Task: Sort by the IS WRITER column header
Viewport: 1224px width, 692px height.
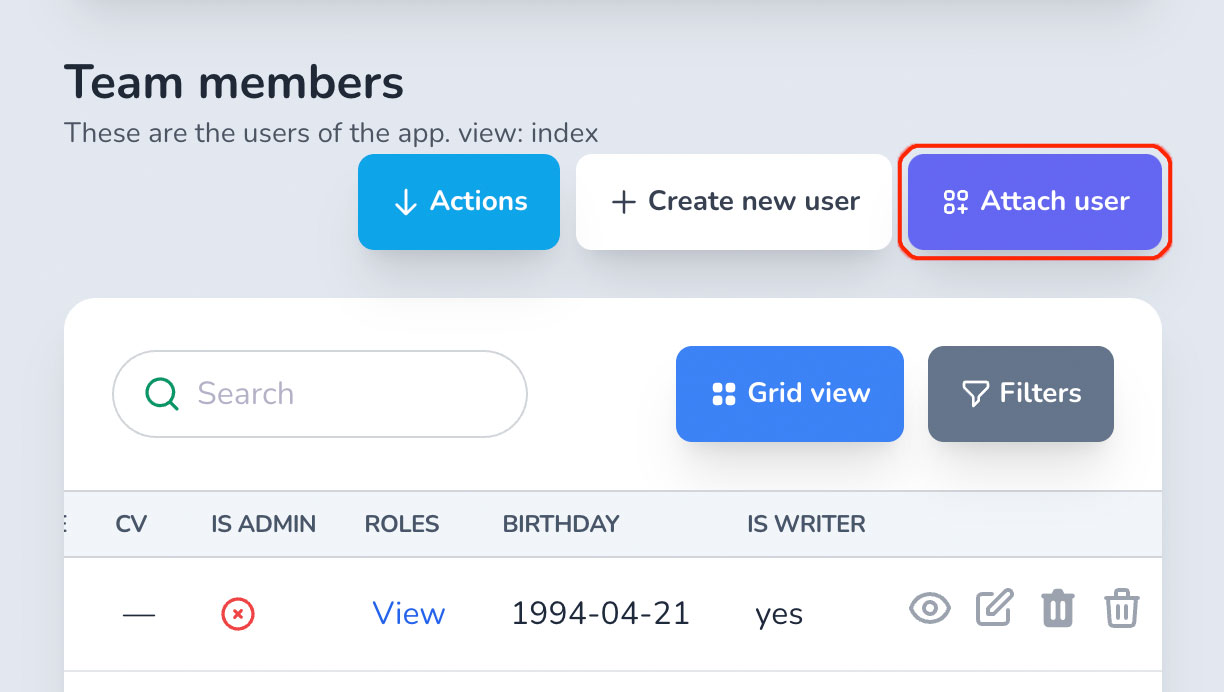Action: [807, 523]
